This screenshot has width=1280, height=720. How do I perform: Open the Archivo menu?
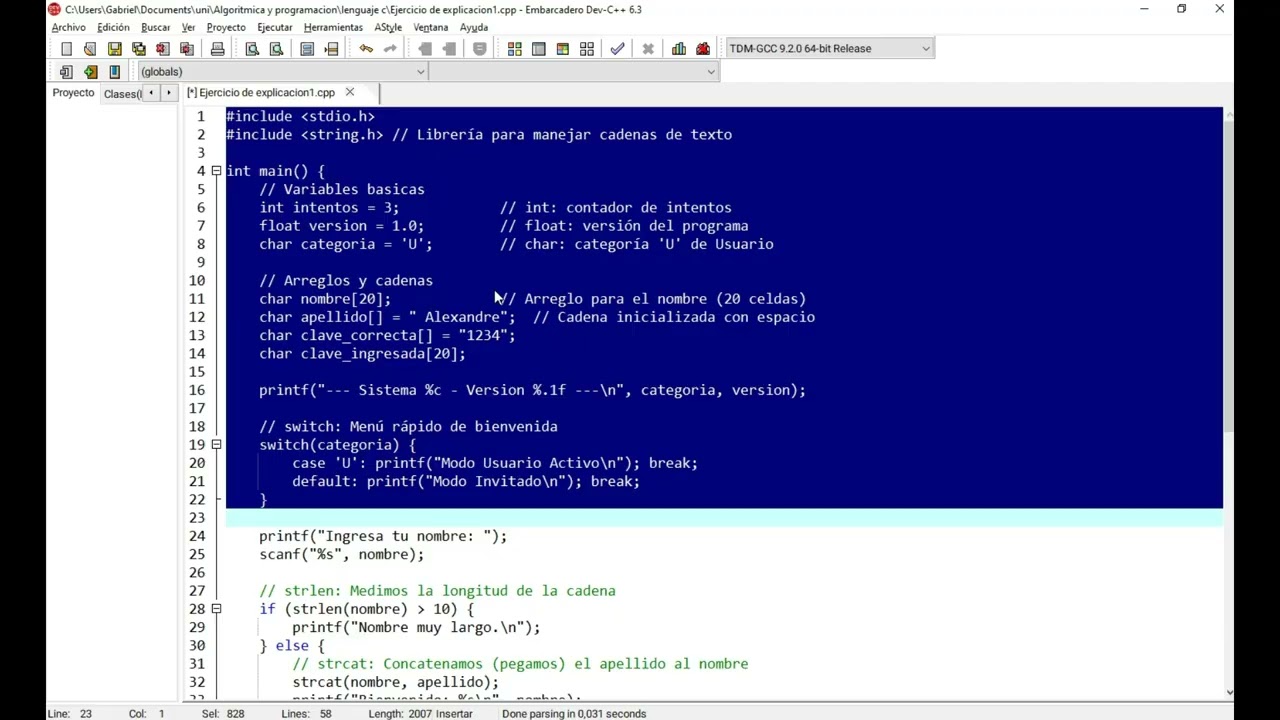click(x=69, y=27)
